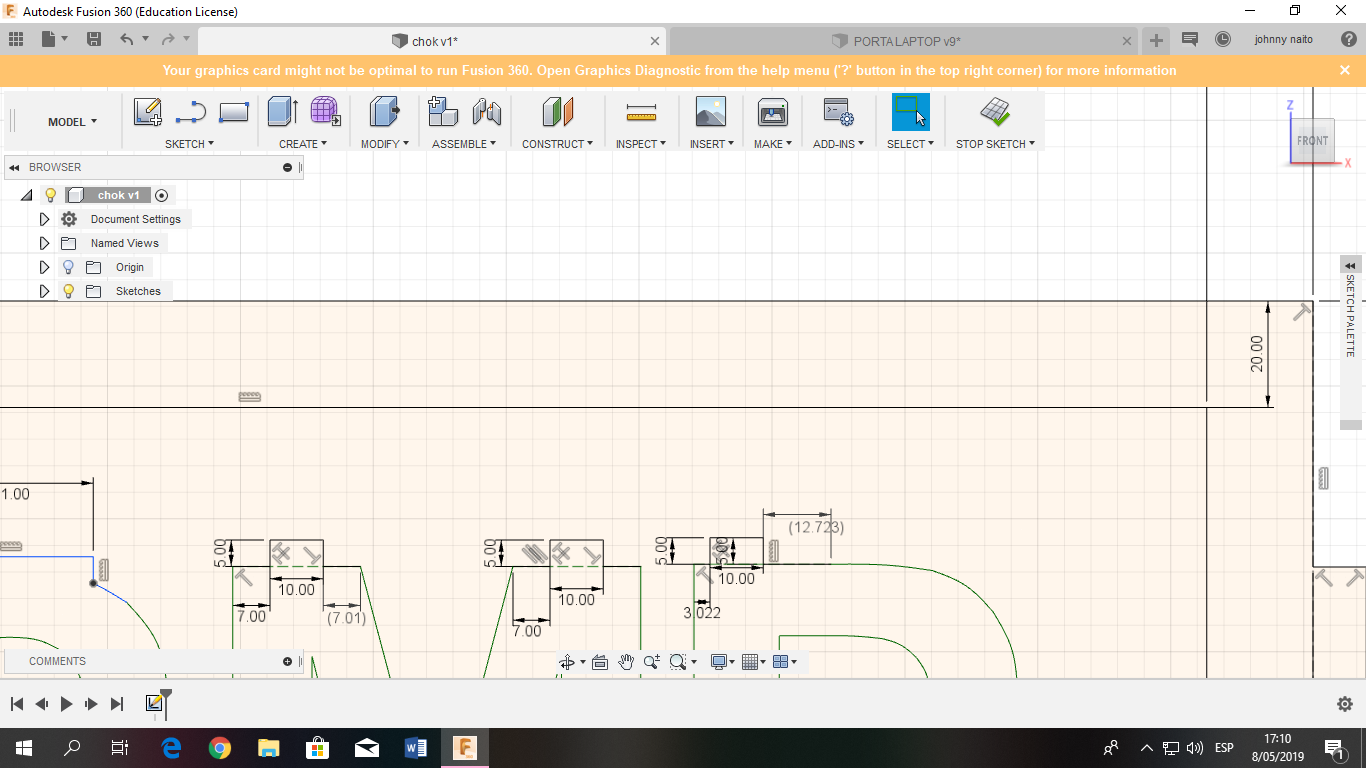This screenshot has height=768, width=1366.
Task: Close the chok v1 tab
Action: pyautogui.click(x=655, y=41)
